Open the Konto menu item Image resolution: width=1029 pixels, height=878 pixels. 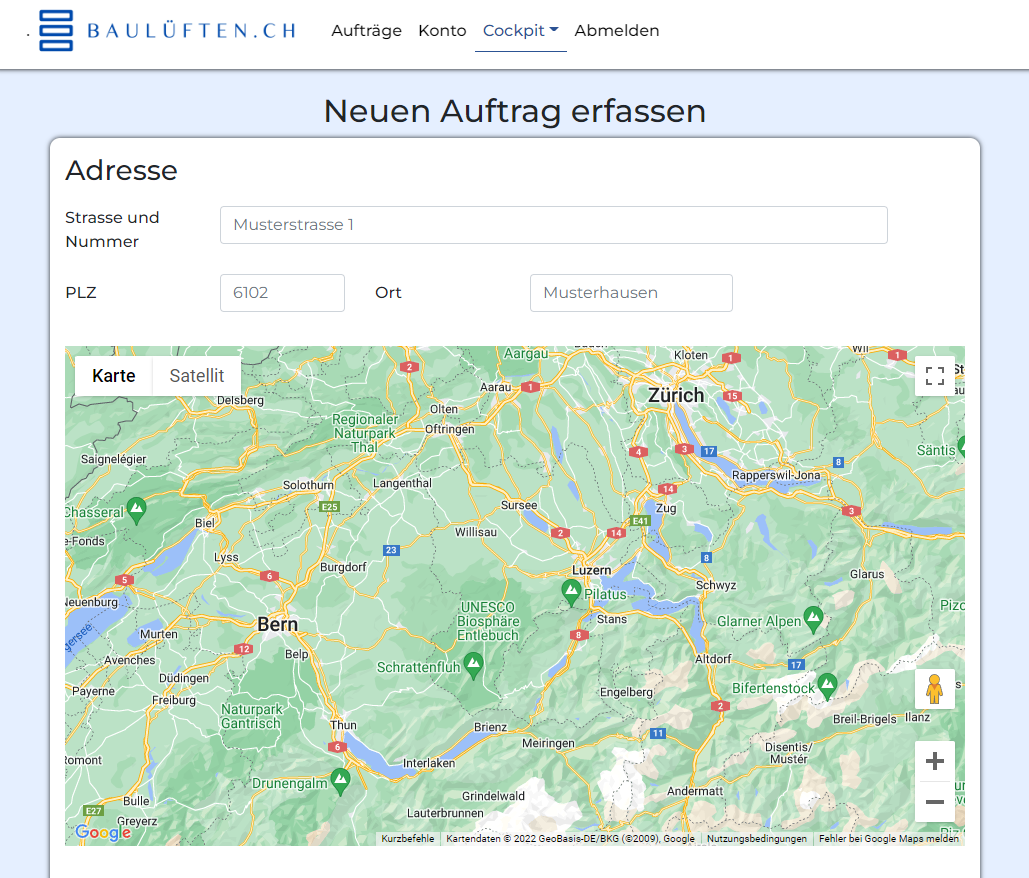pos(442,30)
